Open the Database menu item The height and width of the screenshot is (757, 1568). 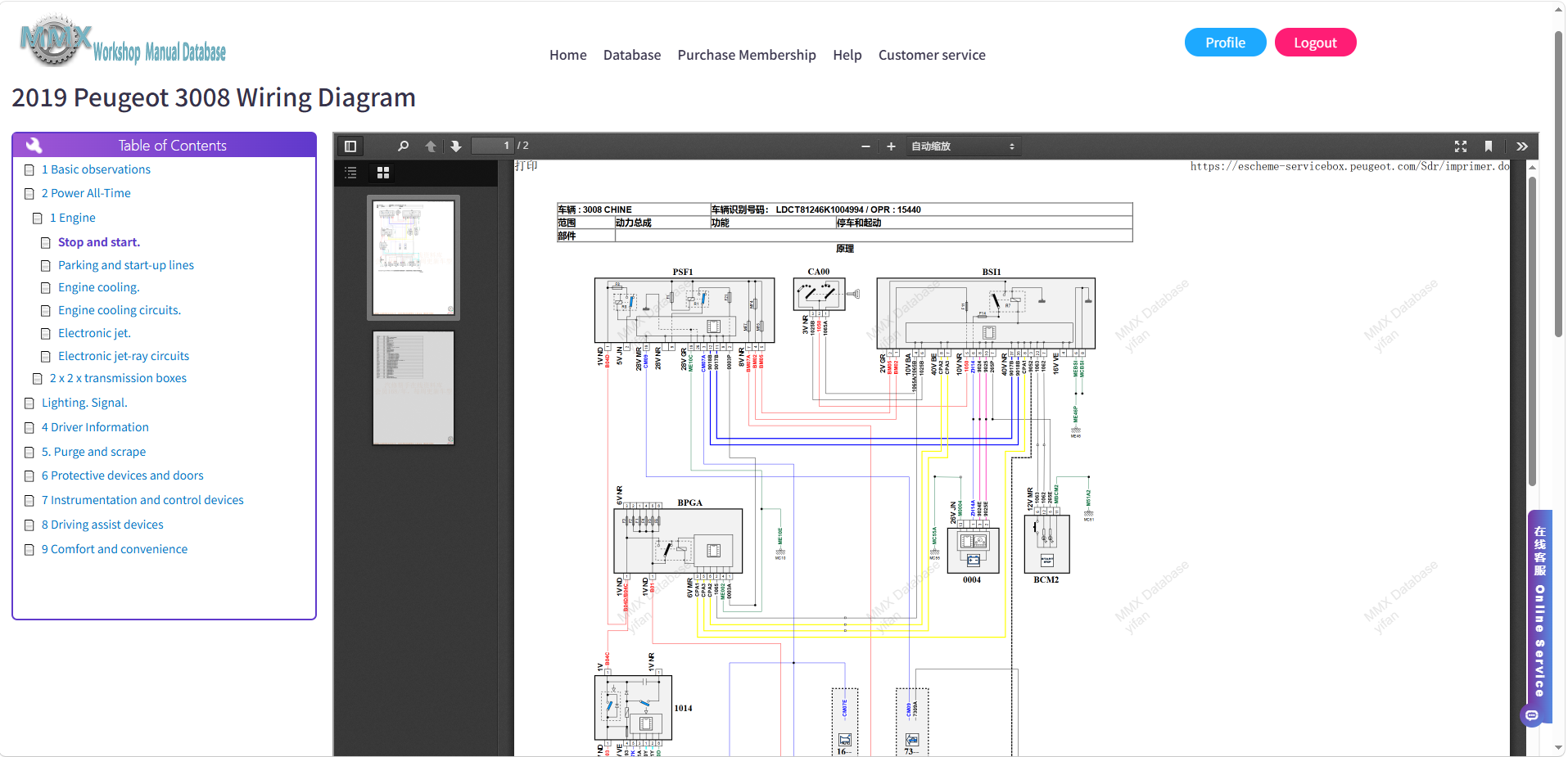point(632,55)
